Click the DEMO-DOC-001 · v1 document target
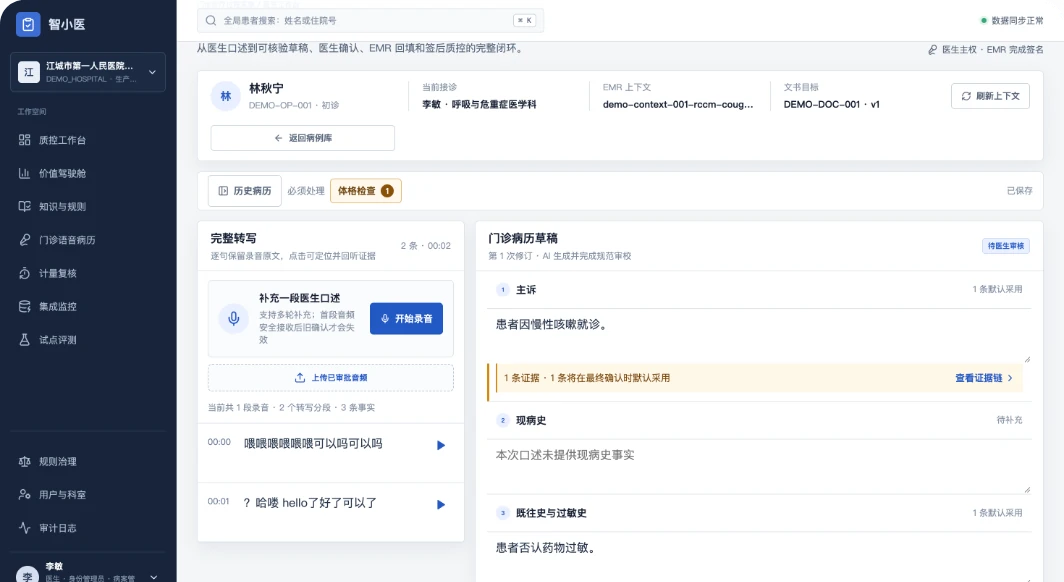 831,104
